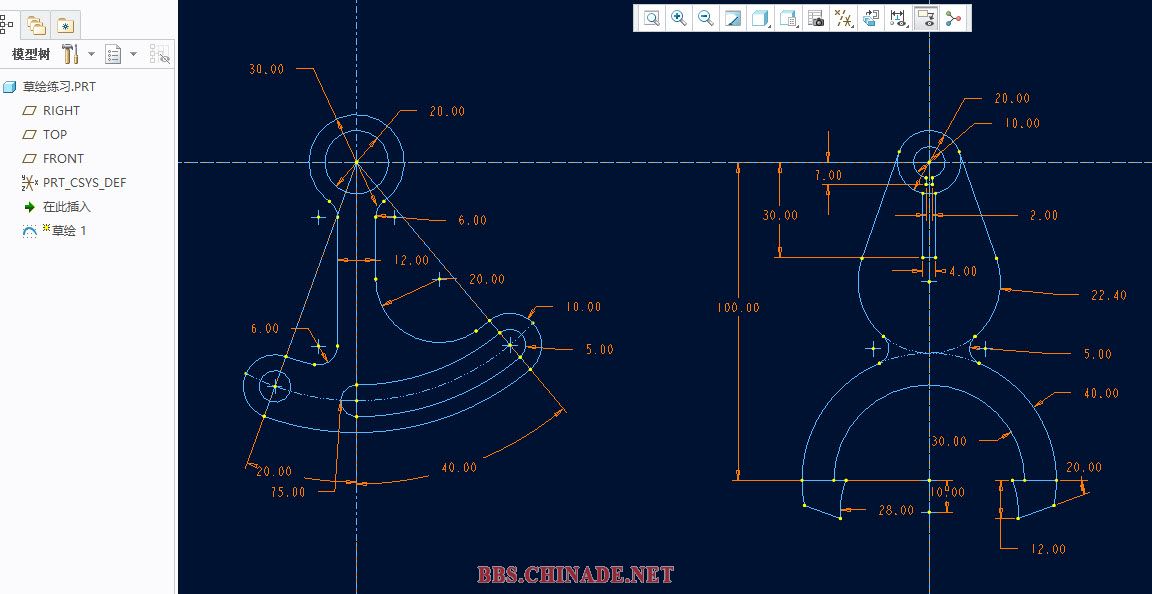
Task: Toggle the highlighted annotation display eye icon
Action: point(926,18)
